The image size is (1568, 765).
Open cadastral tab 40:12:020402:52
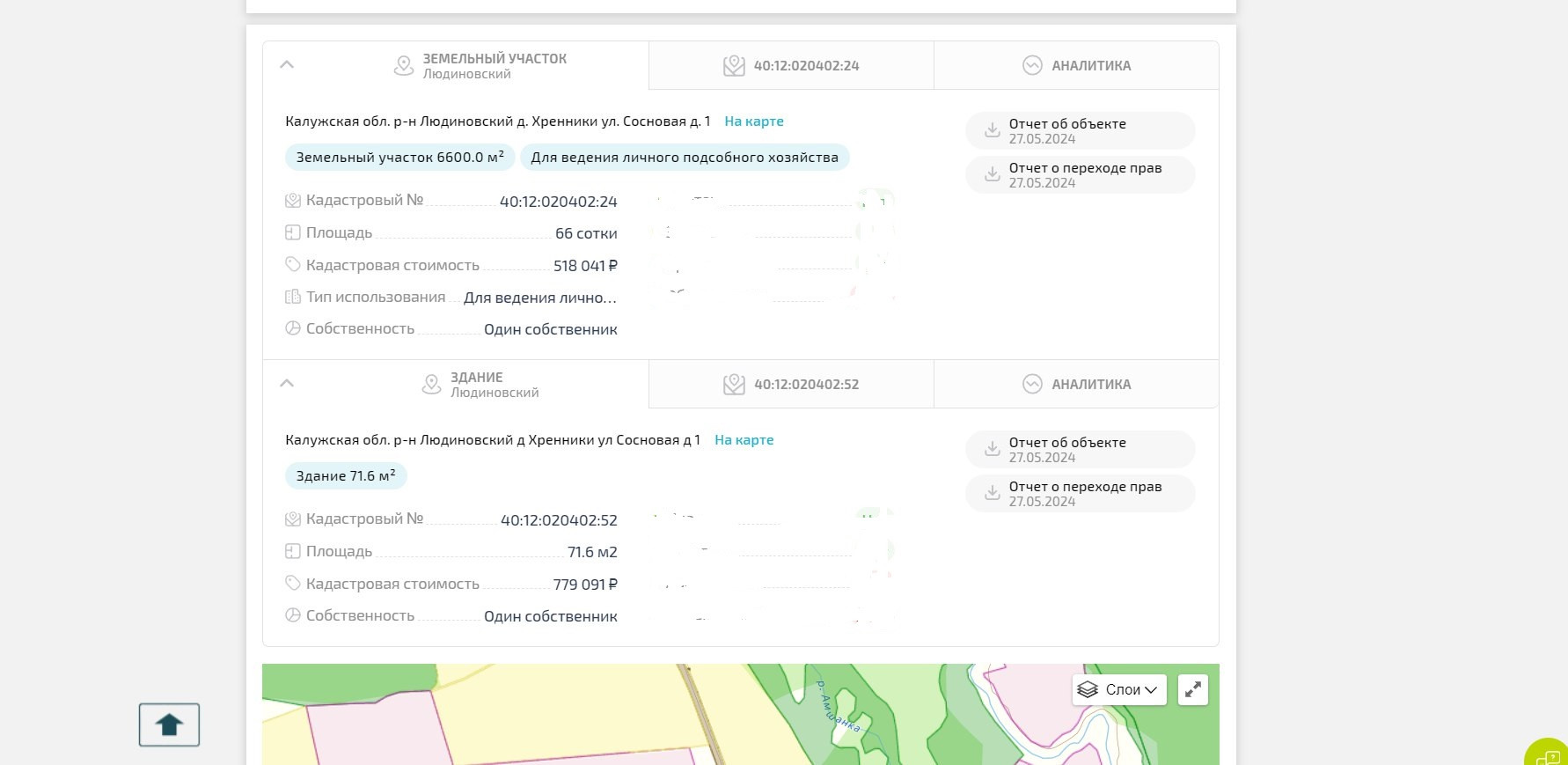pos(791,385)
